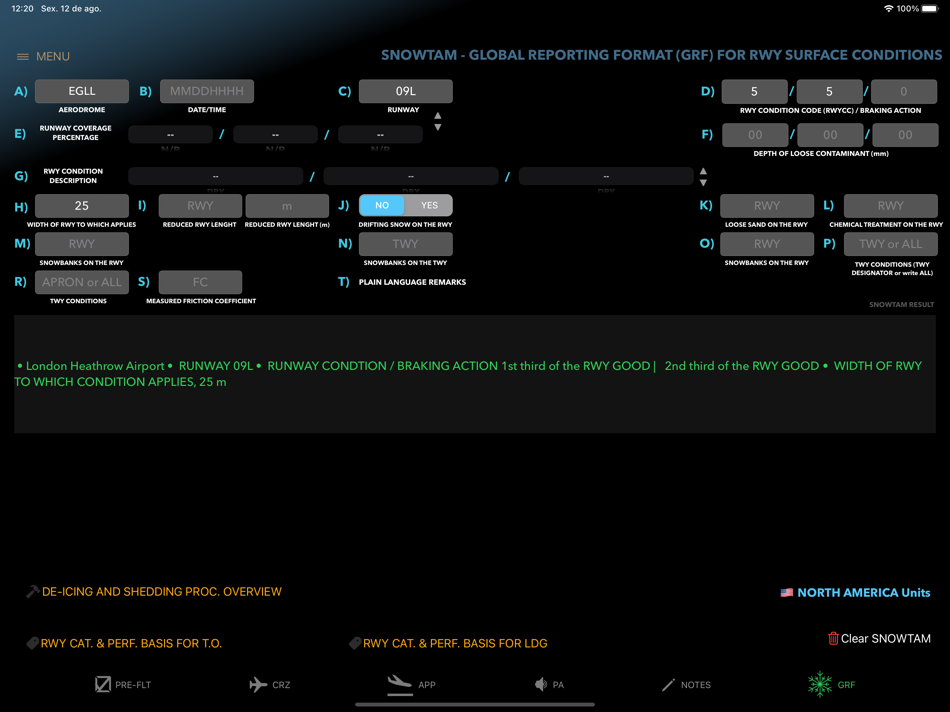Step down the RWY condition description
Screen dimensions: 950x712
tap(703, 182)
